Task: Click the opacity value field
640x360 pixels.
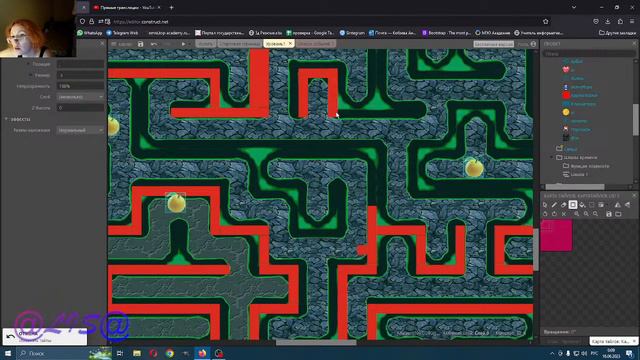Action: pyautogui.click(x=80, y=86)
